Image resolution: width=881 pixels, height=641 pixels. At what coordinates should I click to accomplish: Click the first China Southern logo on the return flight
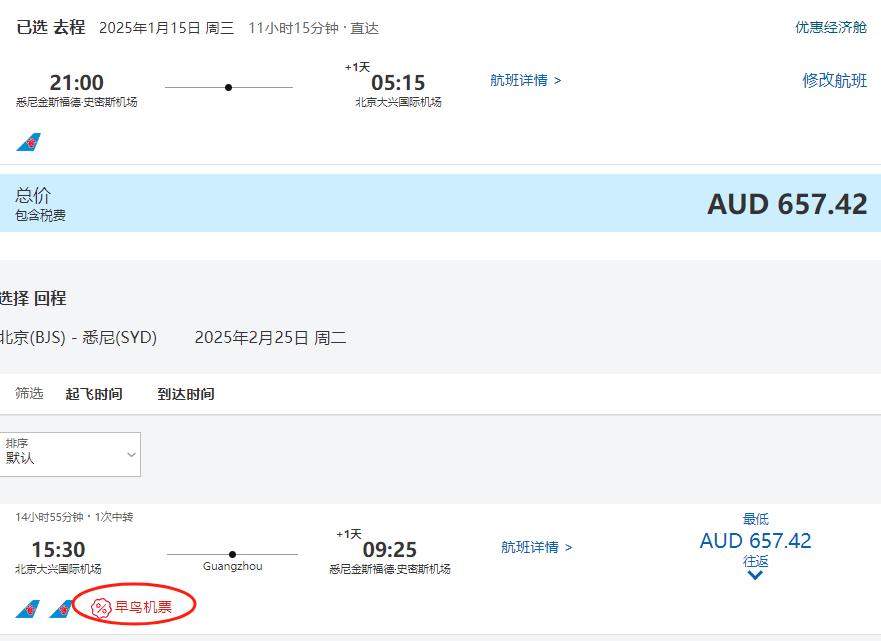tap(28, 608)
